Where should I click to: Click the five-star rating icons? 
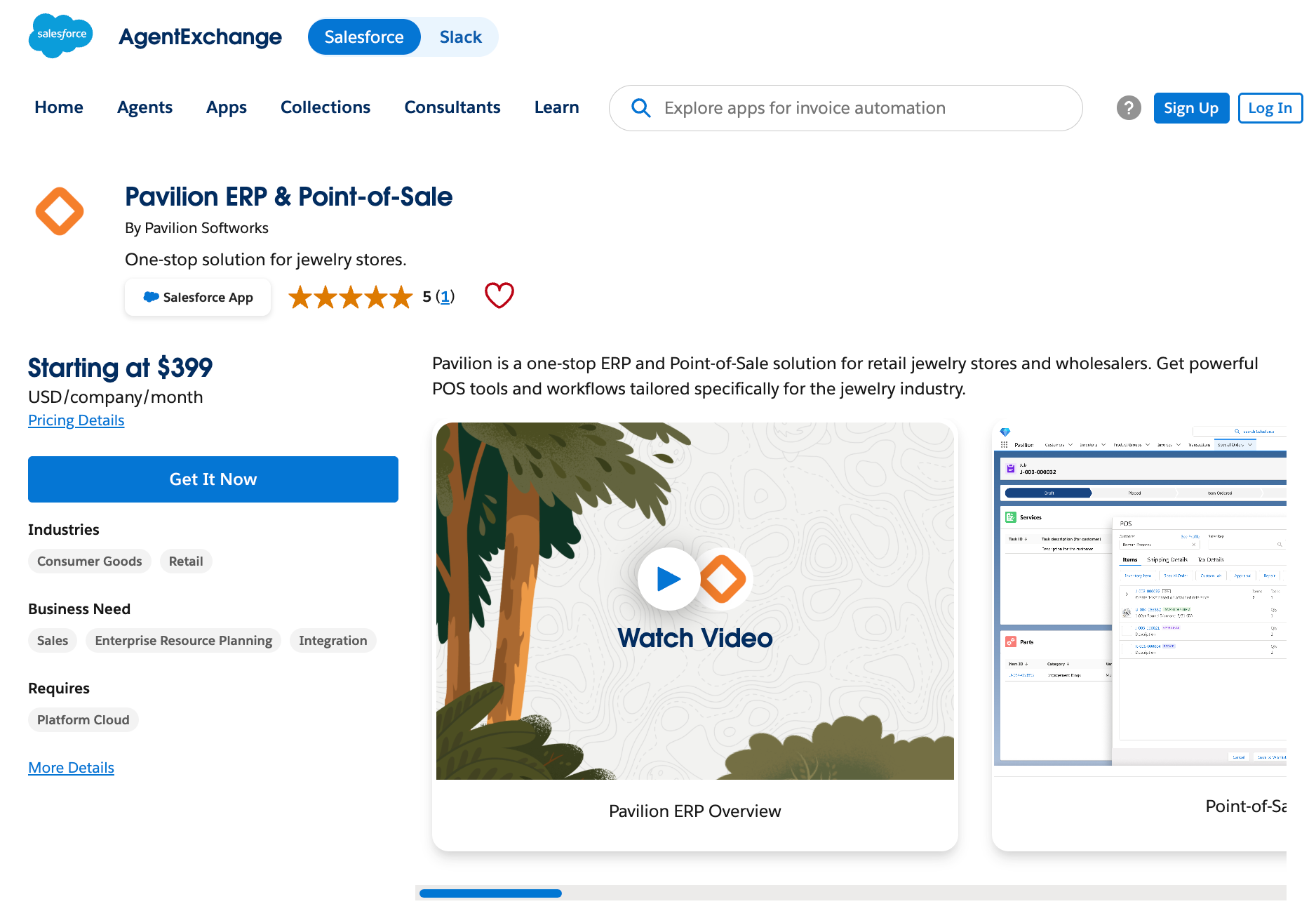coord(351,297)
